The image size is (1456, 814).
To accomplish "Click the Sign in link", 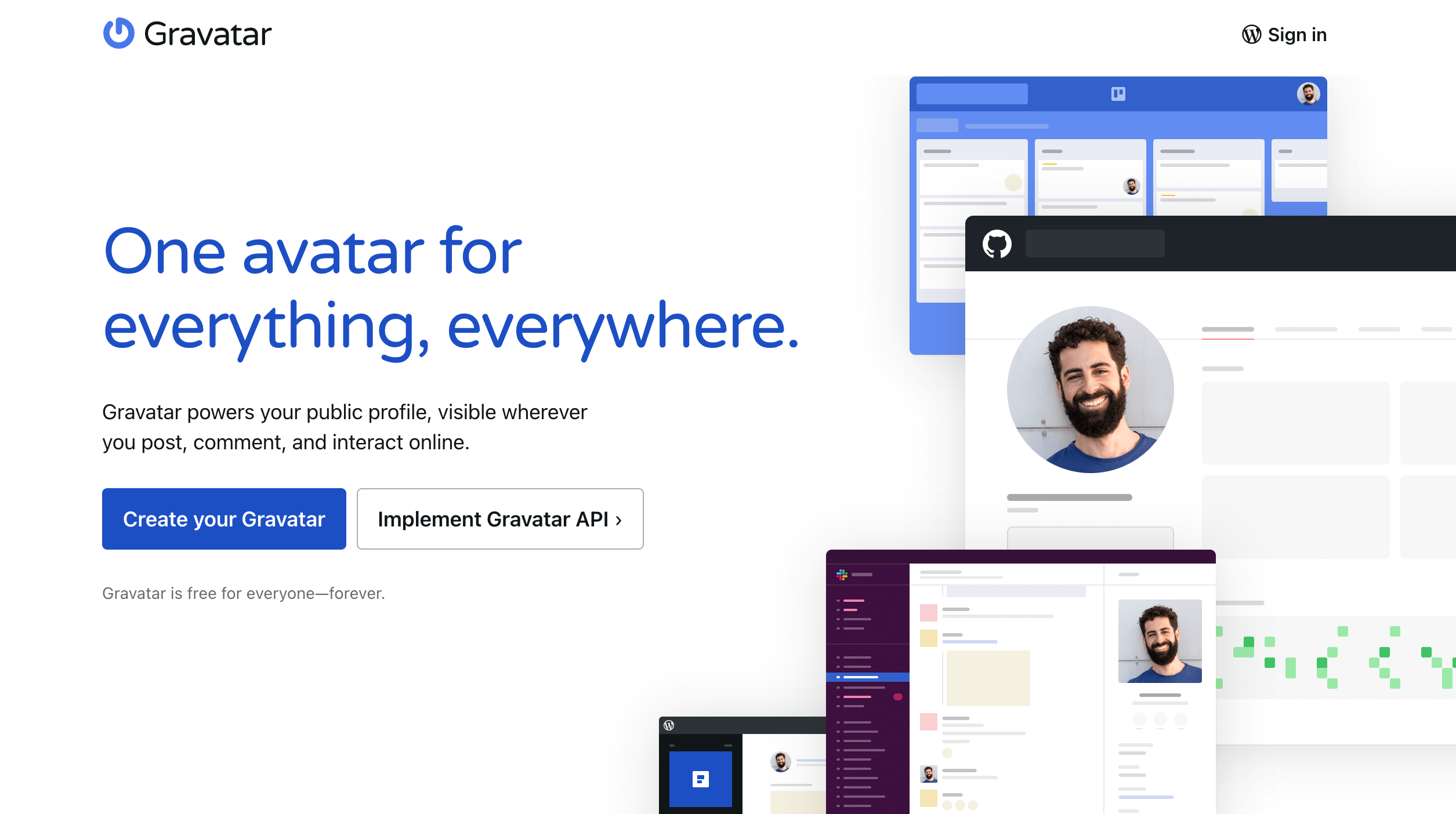I will [1297, 35].
